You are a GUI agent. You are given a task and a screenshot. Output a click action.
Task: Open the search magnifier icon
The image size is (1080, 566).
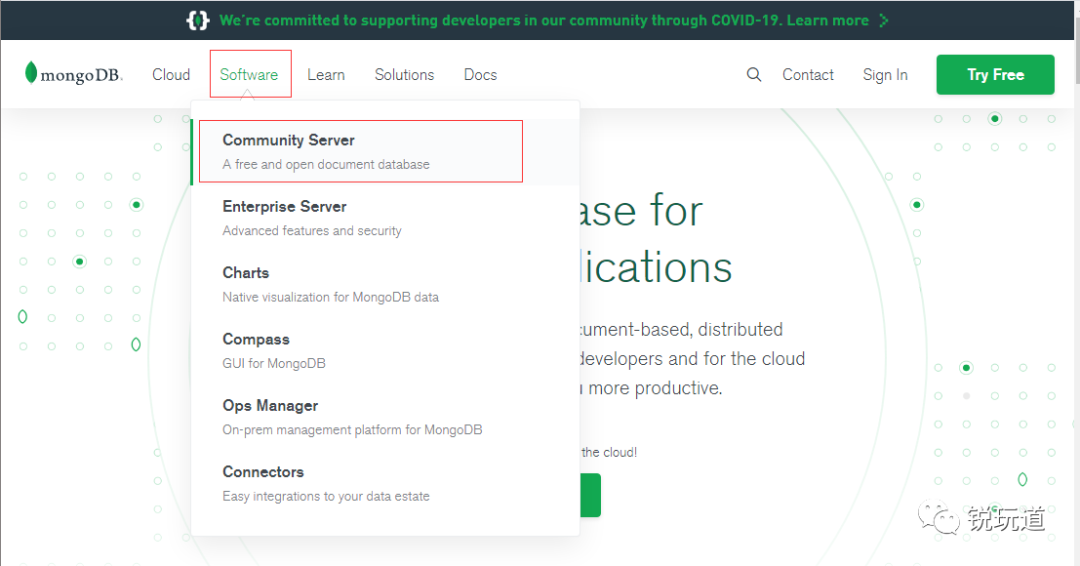click(x=754, y=74)
